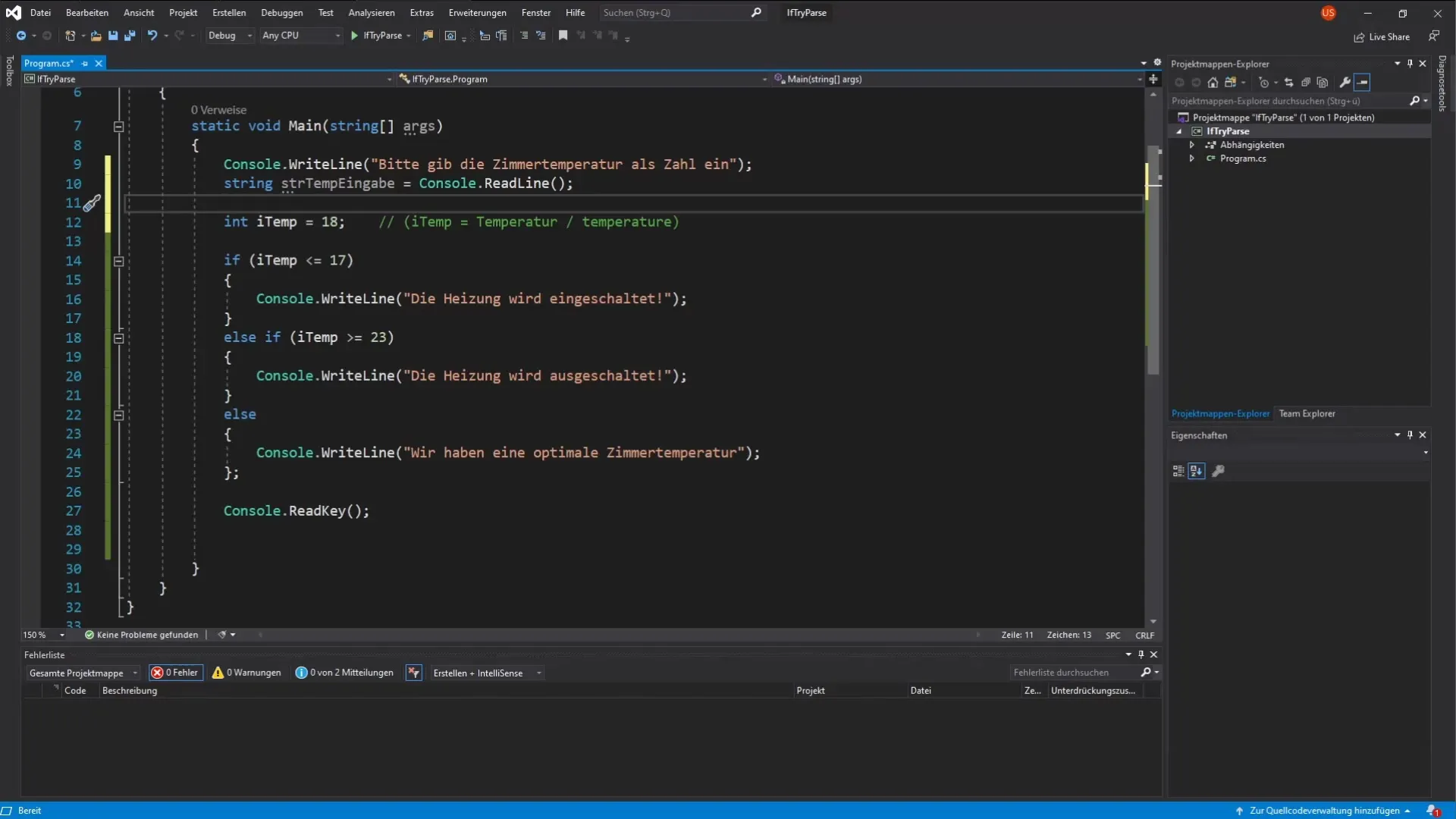Click the Open File folder icon
The width and height of the screenshot is (1456, 819).
(96, 36)
